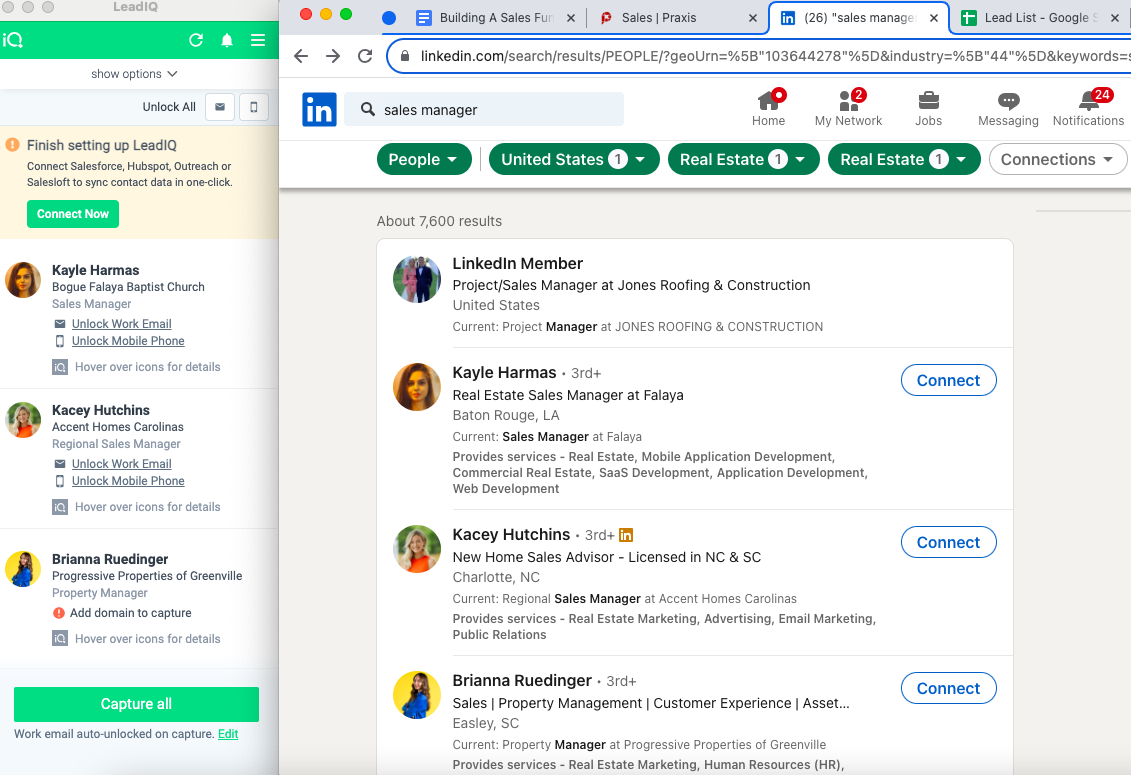Image resolution: width=1131 pixels, height=775 pixels.
Task: Connect with Kacey Hutchins
Action: pos(949,543)
